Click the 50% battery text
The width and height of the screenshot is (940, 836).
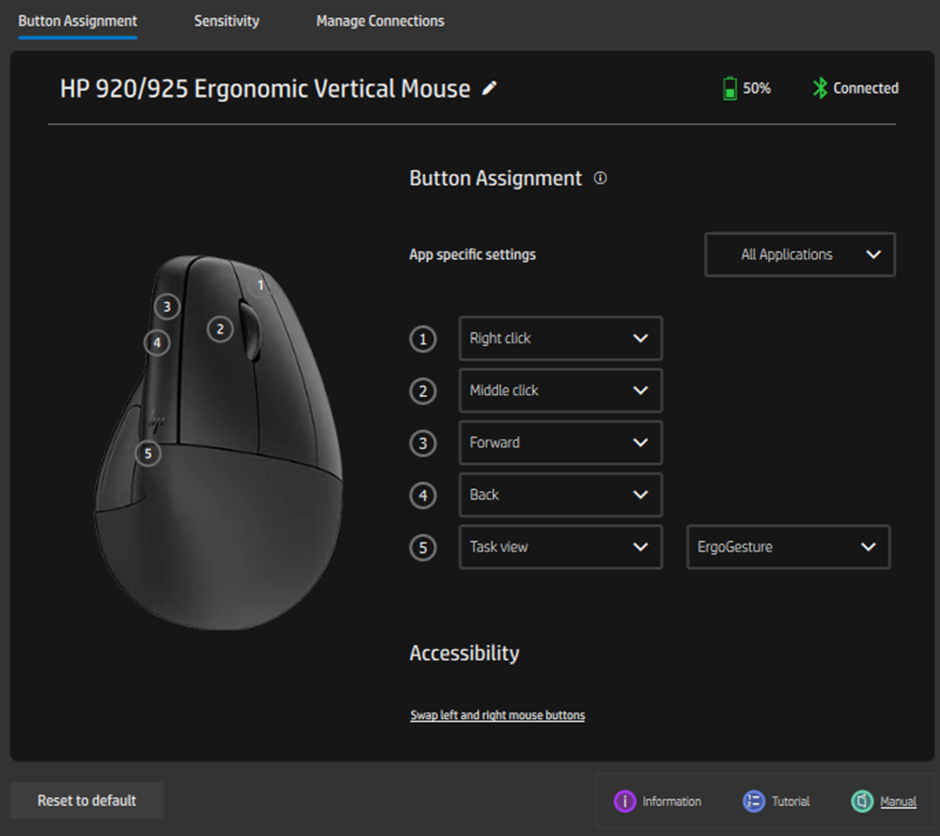757,89
